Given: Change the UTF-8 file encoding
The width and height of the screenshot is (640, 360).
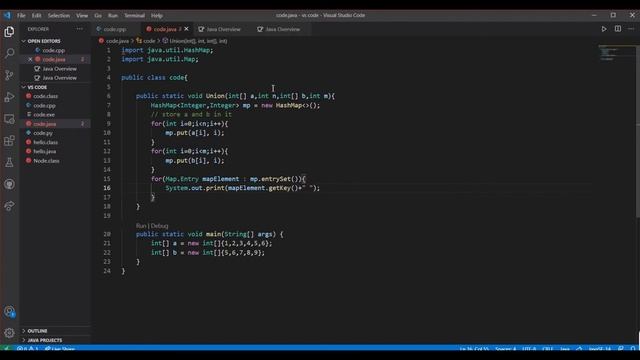Looking at the screenshot, I should coord(529,349).
